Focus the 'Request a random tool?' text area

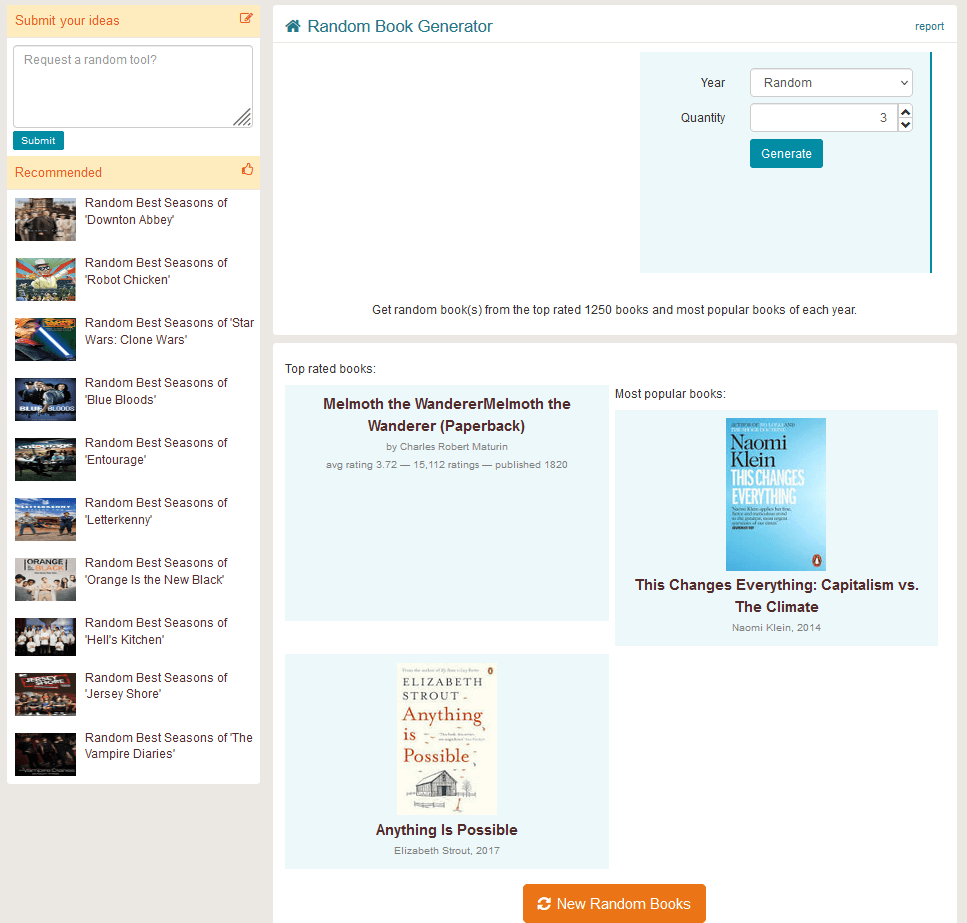pyautogui.click(x=133, y=86)
